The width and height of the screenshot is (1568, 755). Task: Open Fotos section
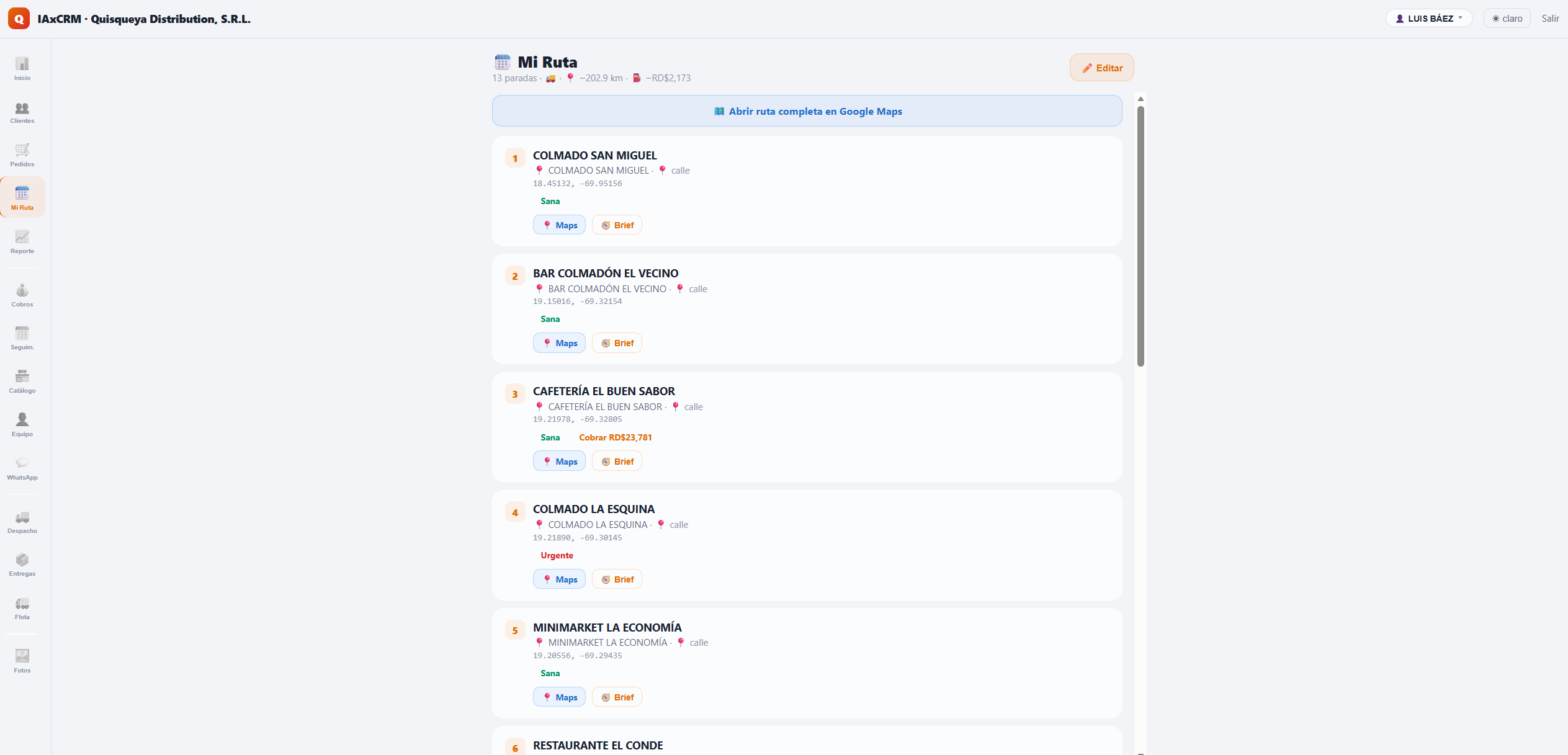click(x=22, y=661)
